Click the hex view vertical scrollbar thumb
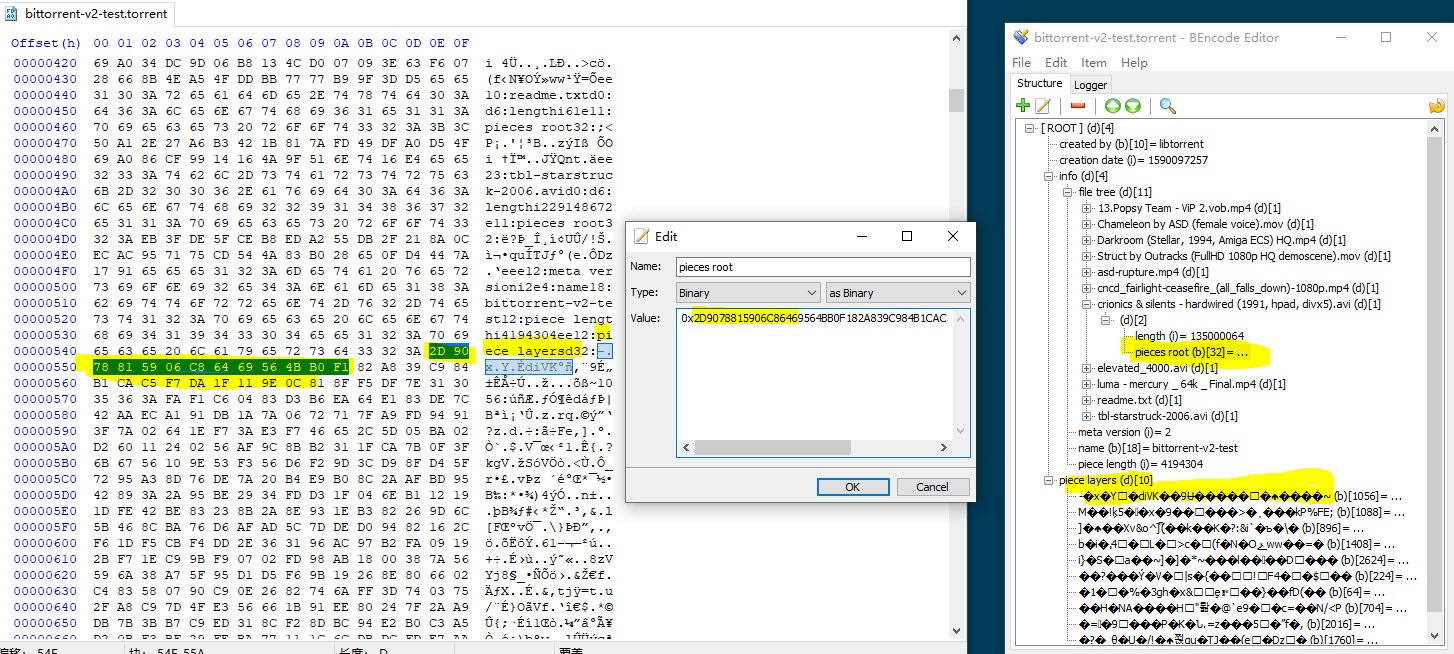1454x654 pixels. point(957,101)
